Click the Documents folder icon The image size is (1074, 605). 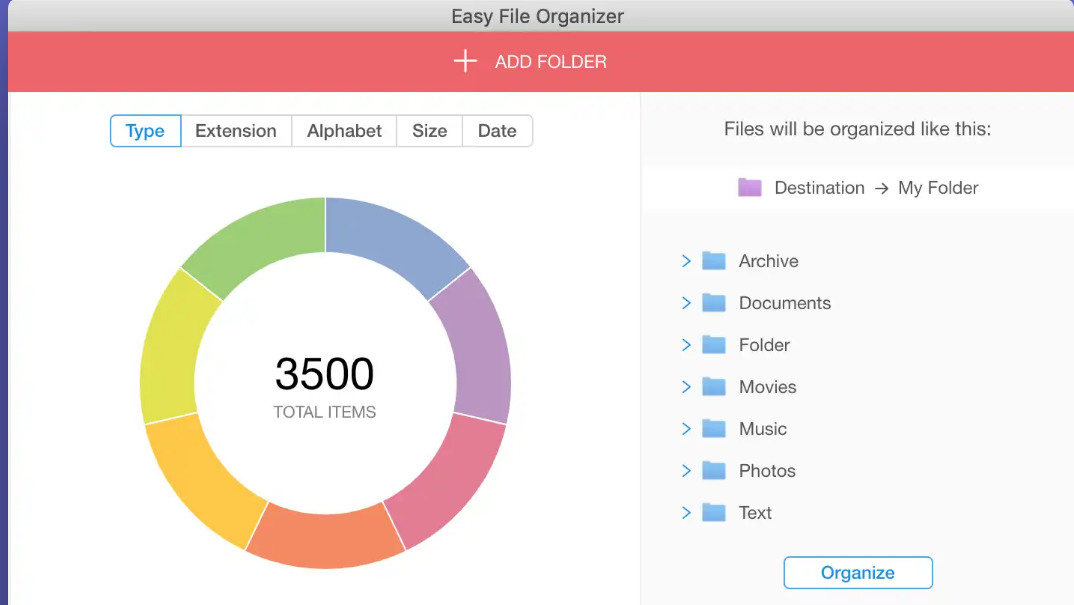[x=714, y=303]
